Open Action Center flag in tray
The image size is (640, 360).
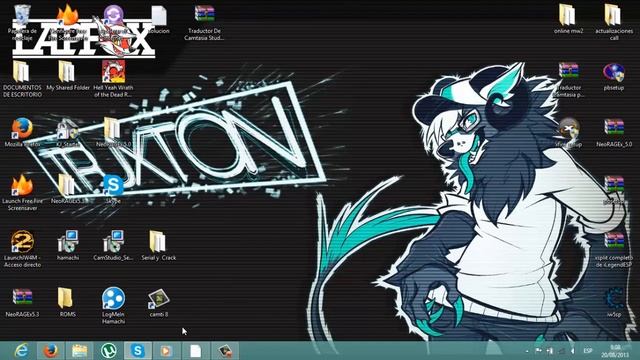coord(538,351)
